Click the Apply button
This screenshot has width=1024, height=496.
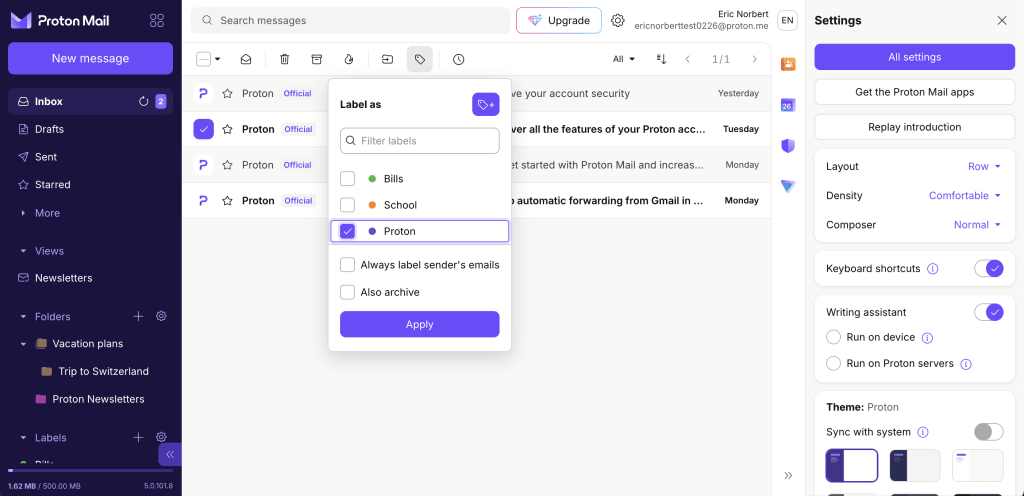pyautogui.click(x=420, y=324)
